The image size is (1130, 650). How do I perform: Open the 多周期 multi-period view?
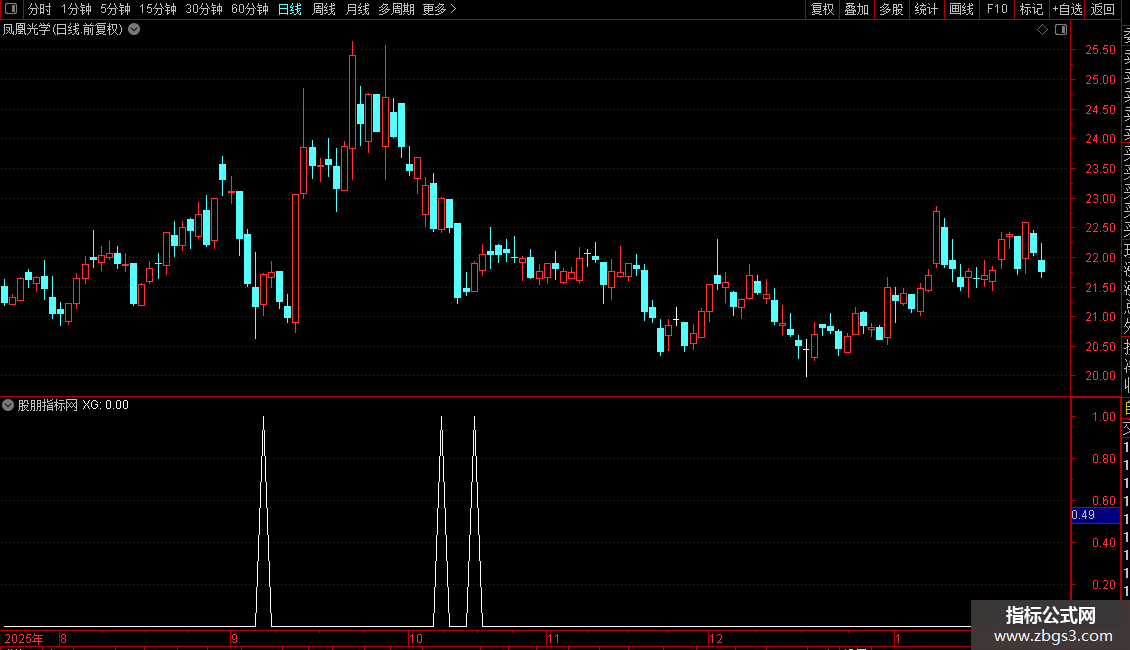[396, 9]
